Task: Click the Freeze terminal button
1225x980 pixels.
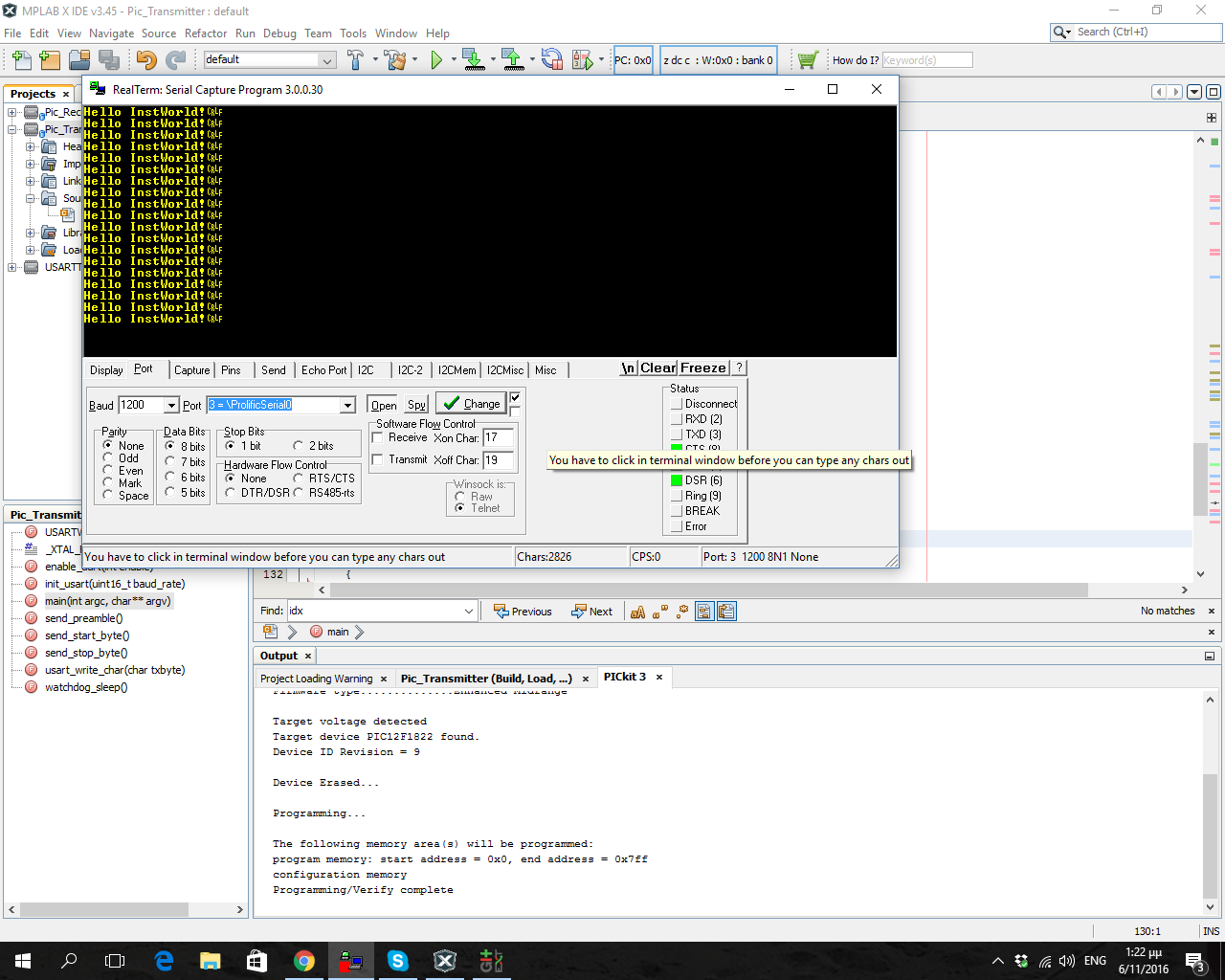Action: pyautogui.click(x=703, y=368)
